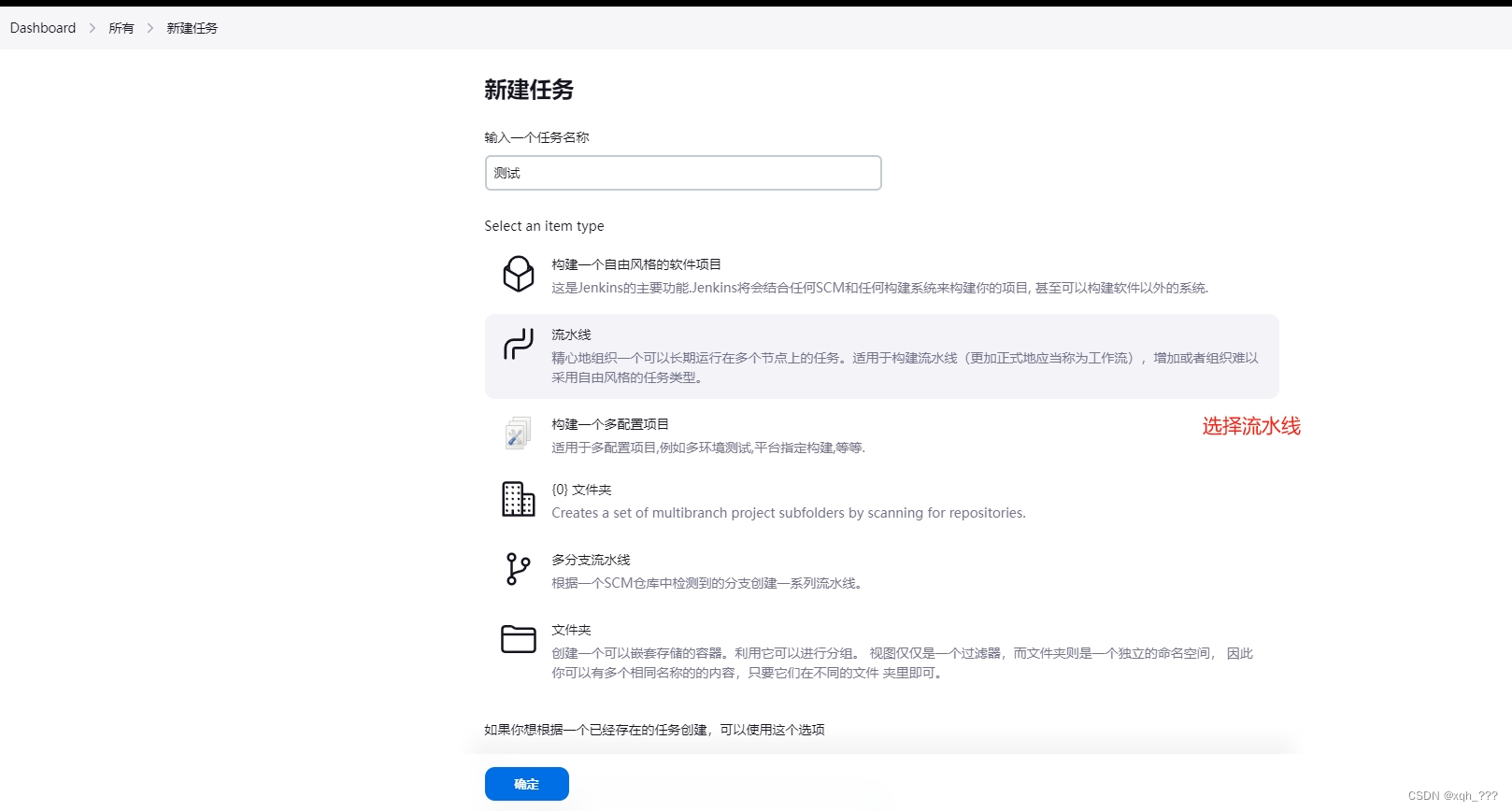Click the Select an item type label
1512x811 pixels.
[544, 226]
